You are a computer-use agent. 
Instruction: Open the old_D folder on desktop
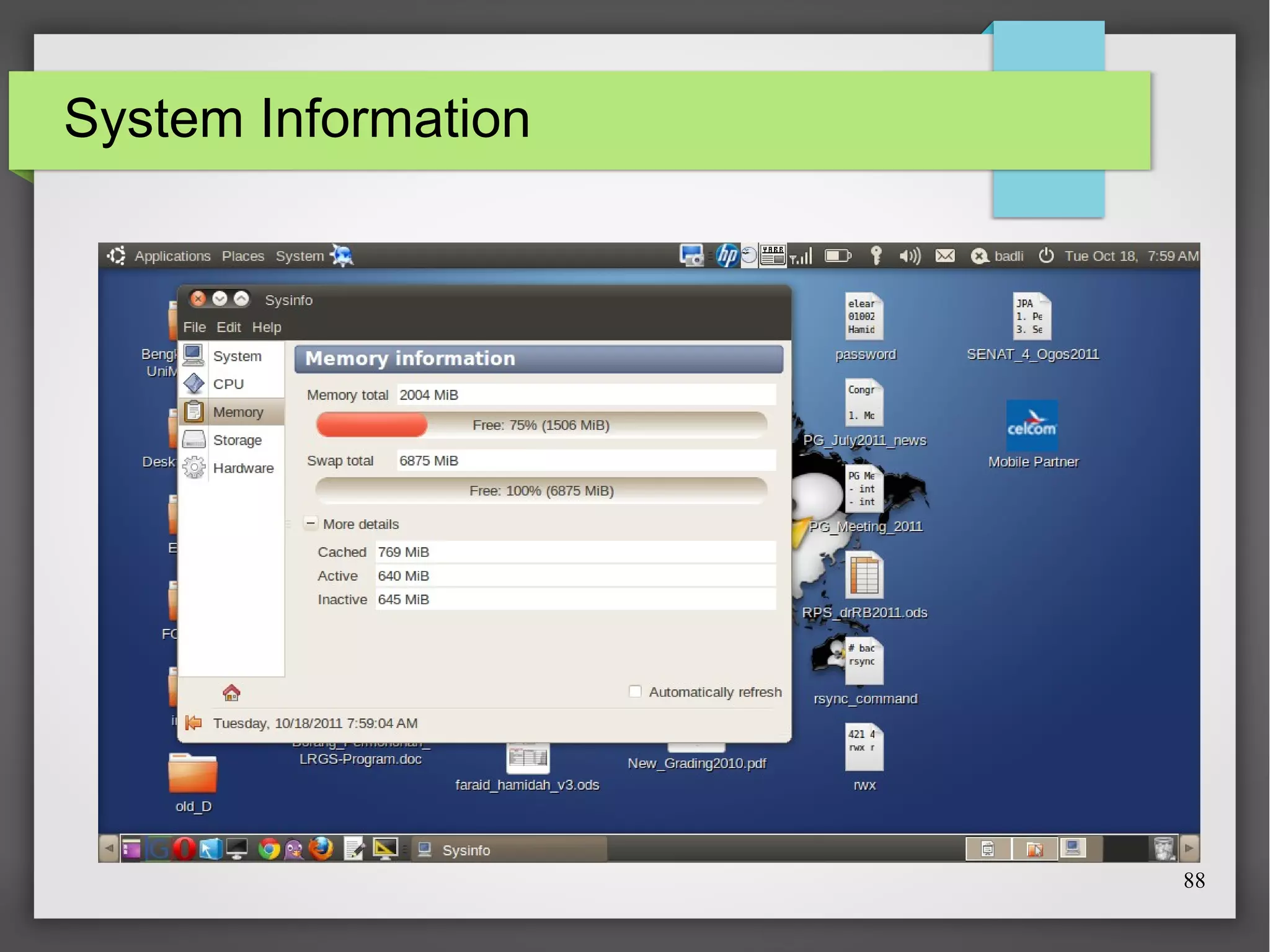coord(193,773)
